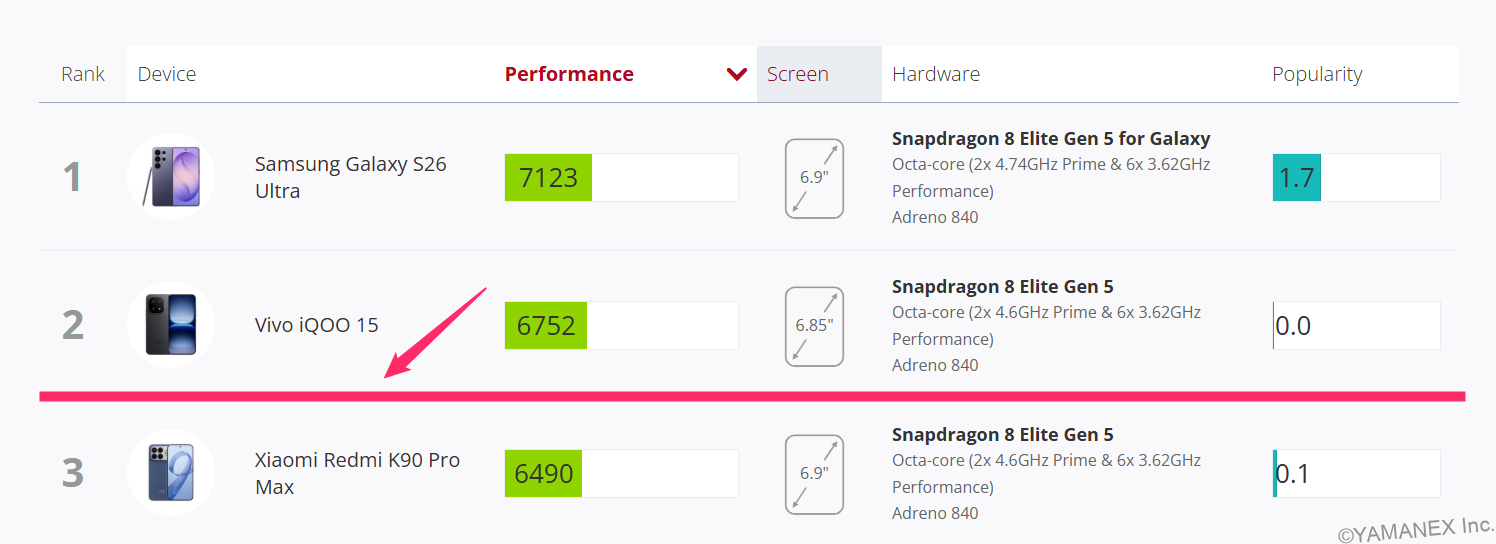The height and width of the screenshot is (544, 1496).
Task: Click the 6490 performance score bar
Action: pyautogui.click(x=622, y=473)
